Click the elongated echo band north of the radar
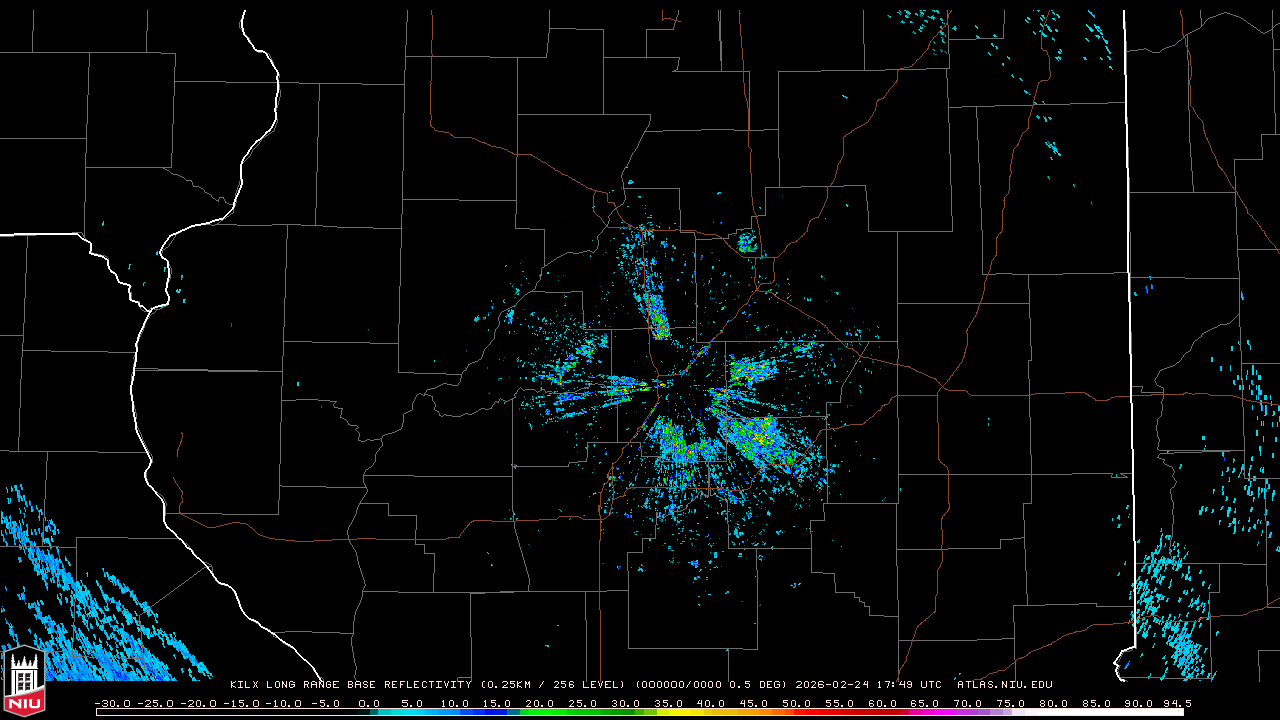 (657, 315)
